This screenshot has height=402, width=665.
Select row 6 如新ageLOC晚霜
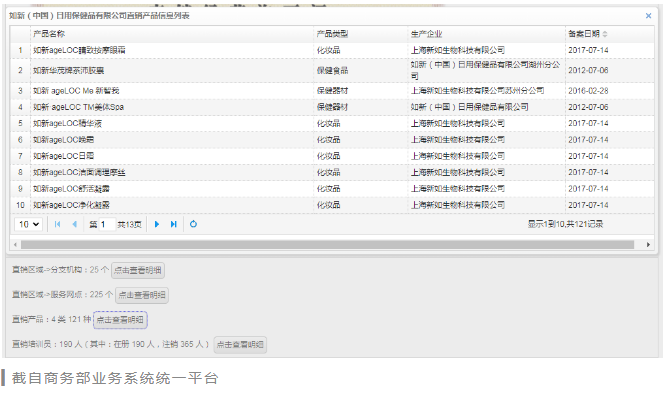[x=332, y=140]
